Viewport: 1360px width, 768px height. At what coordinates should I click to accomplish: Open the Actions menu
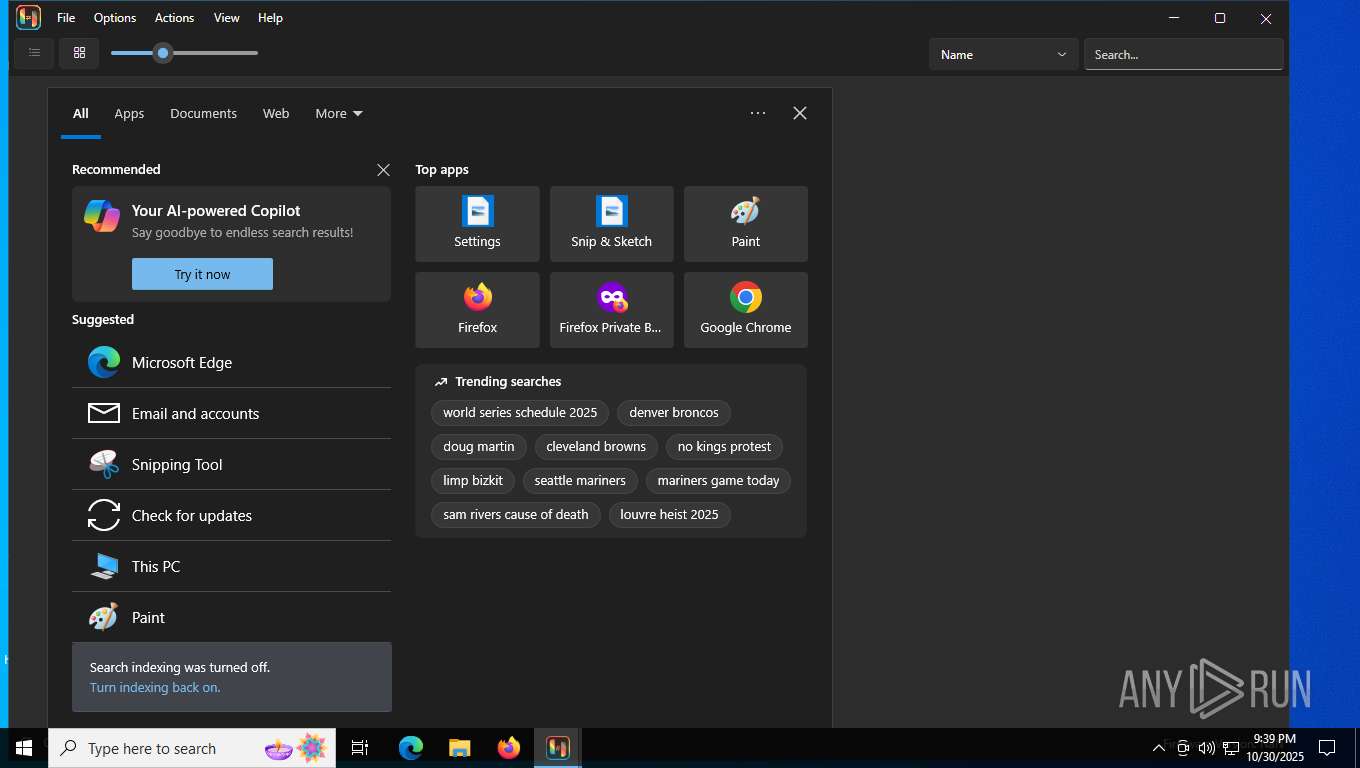tap(174, 18)
